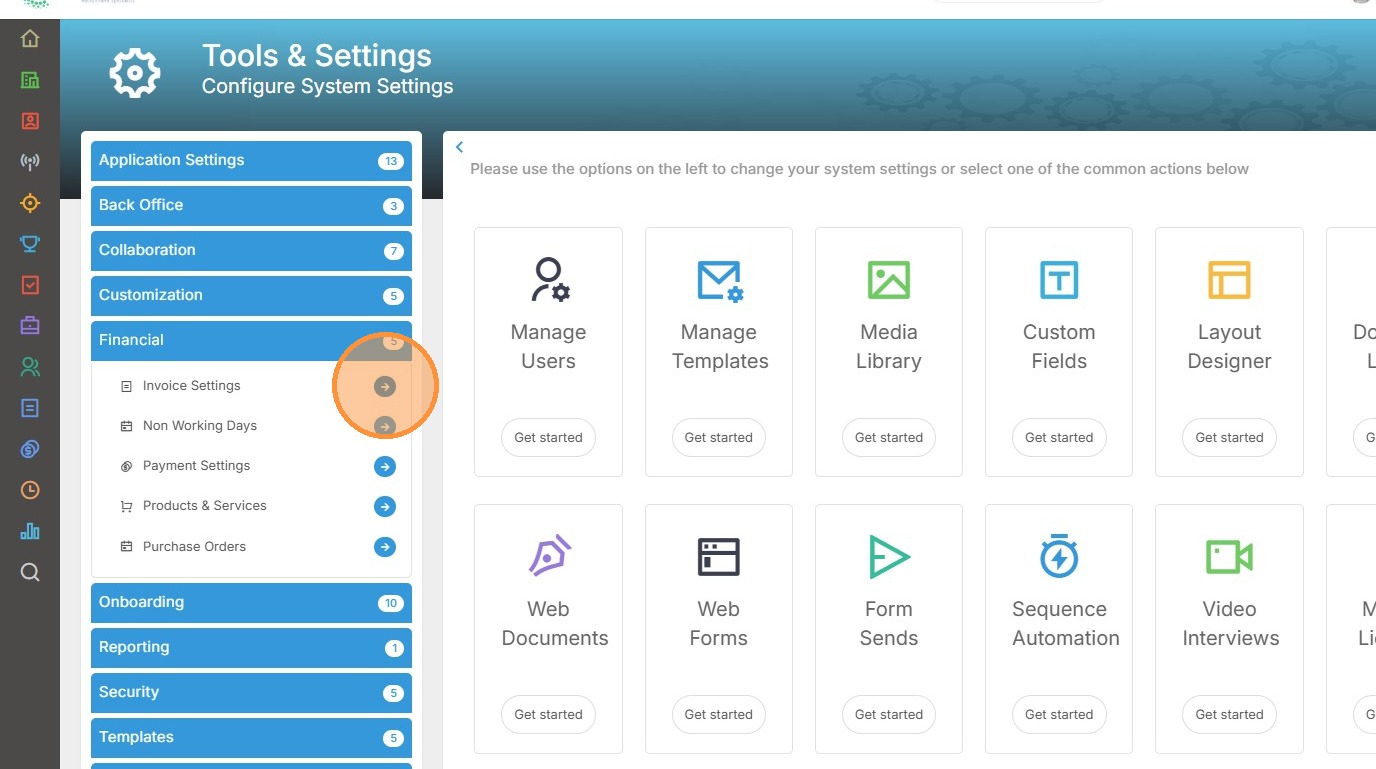Click Get started under Layout Designer
Viewport: 1376px width, 769px height.
1229,438
